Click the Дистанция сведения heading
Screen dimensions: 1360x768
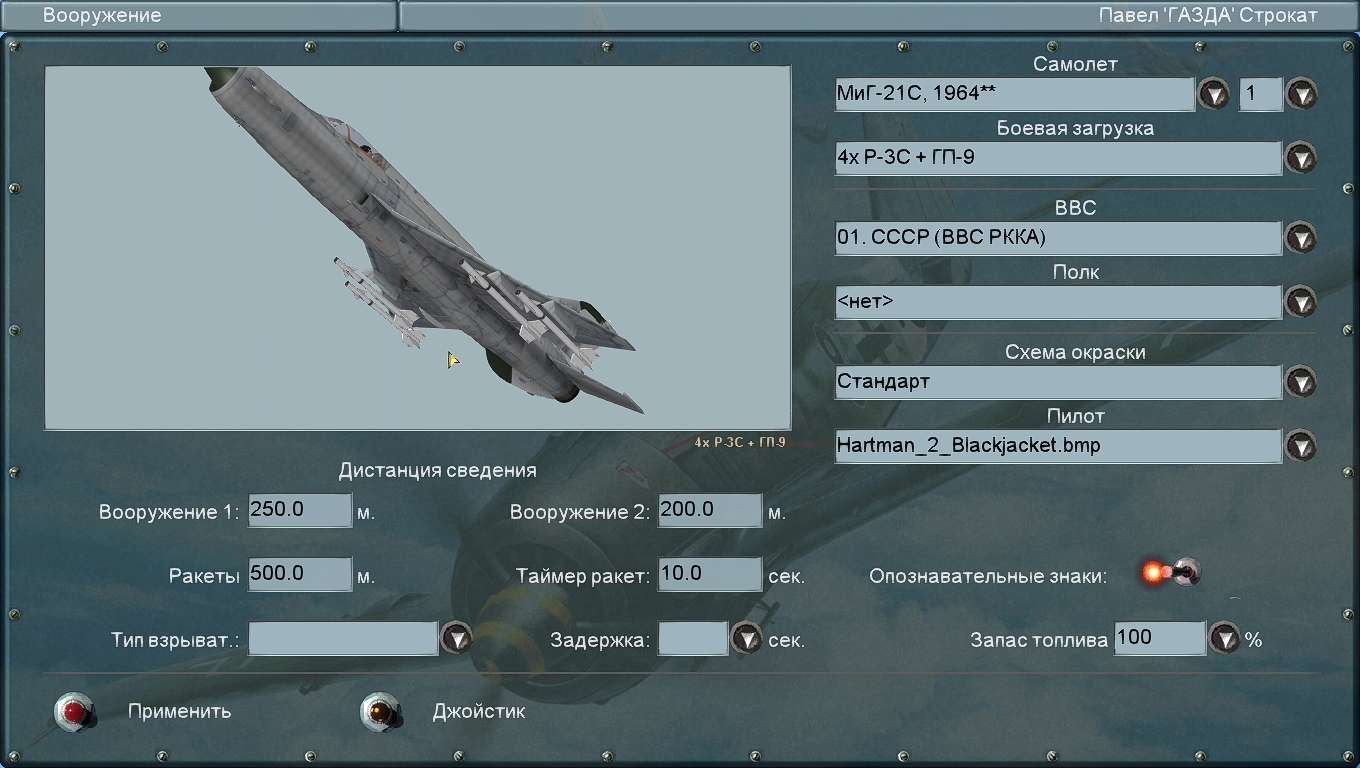438,470
